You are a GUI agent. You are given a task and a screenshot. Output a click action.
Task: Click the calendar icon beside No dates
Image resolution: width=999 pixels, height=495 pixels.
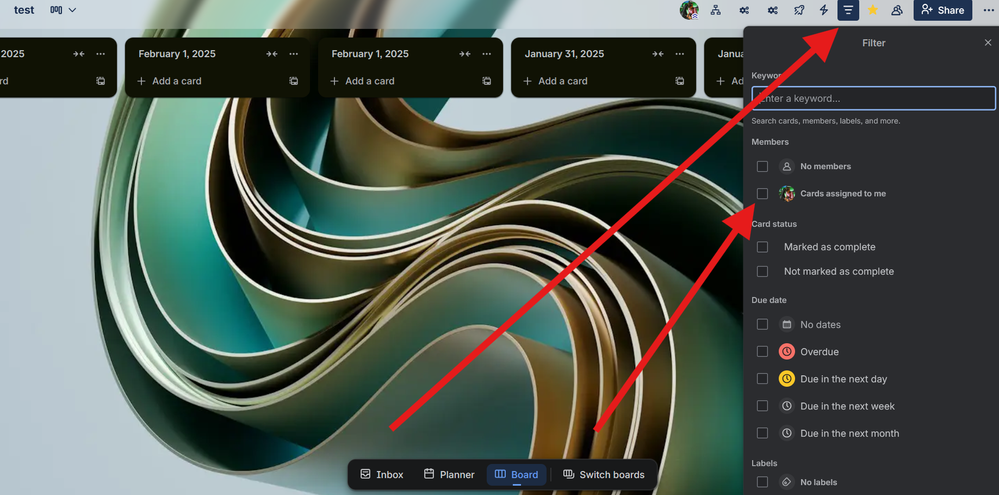coord(787,324)
